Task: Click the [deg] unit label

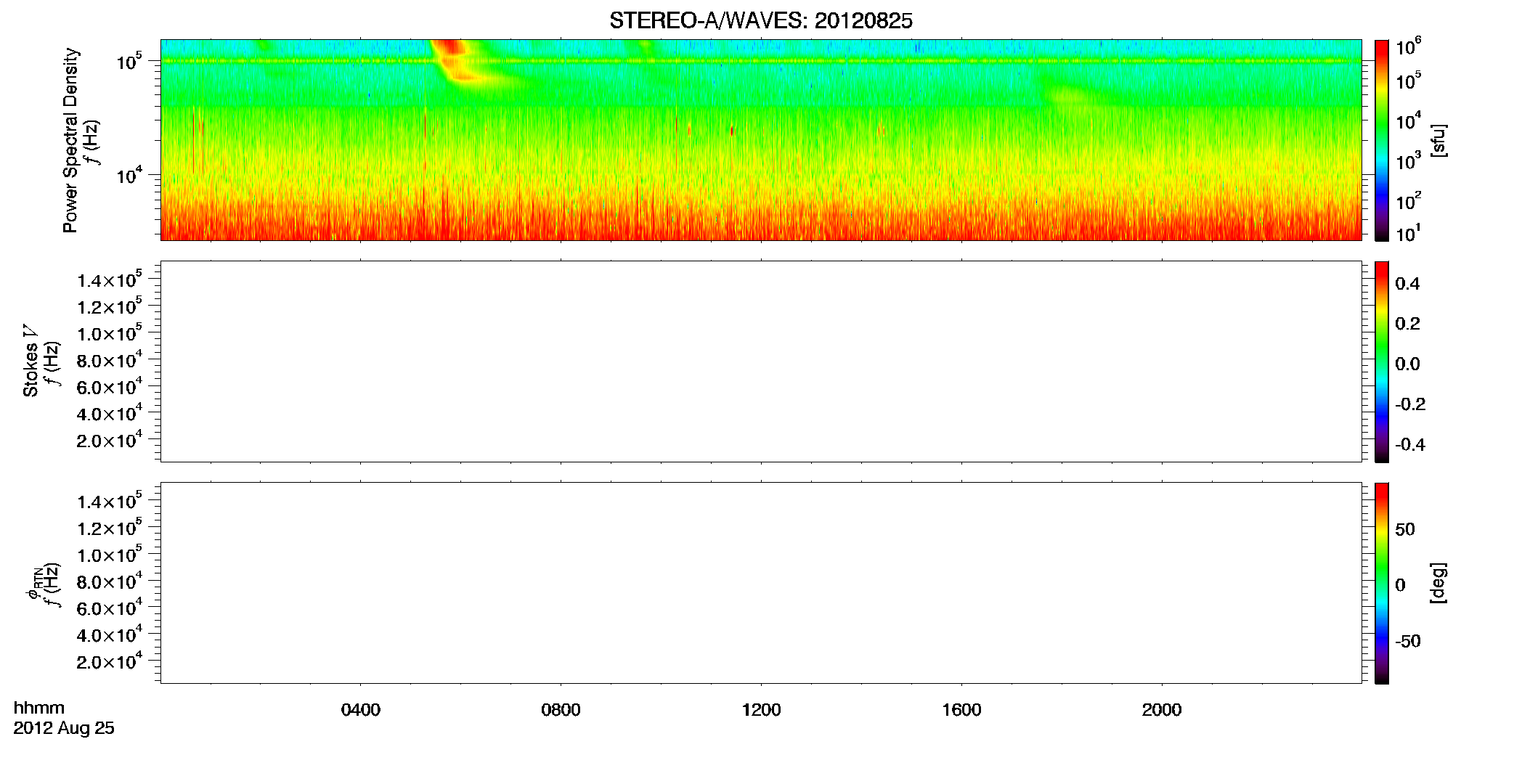Action: (x=1438, y=583)
